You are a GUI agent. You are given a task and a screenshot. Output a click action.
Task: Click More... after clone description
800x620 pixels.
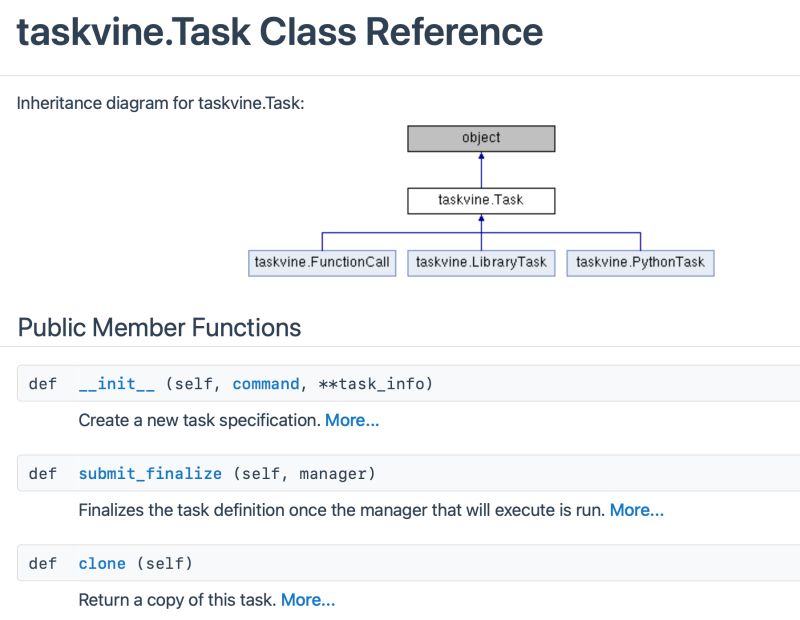click(308, 600)
